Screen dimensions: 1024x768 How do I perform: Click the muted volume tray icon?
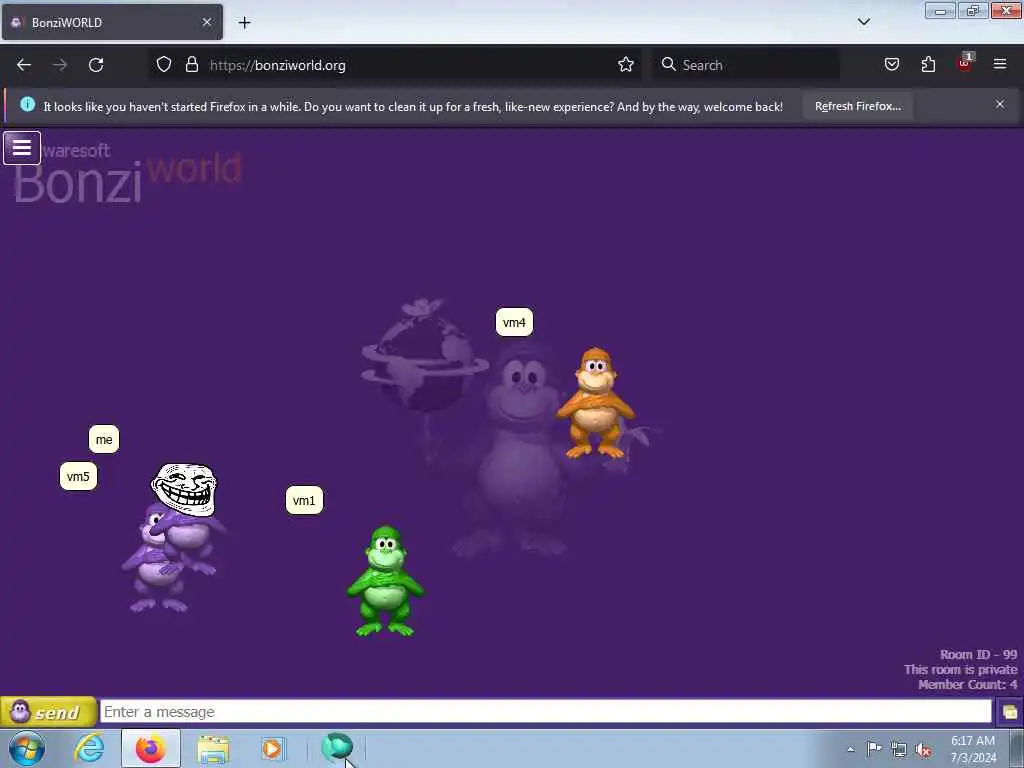[x=923, y=750]
